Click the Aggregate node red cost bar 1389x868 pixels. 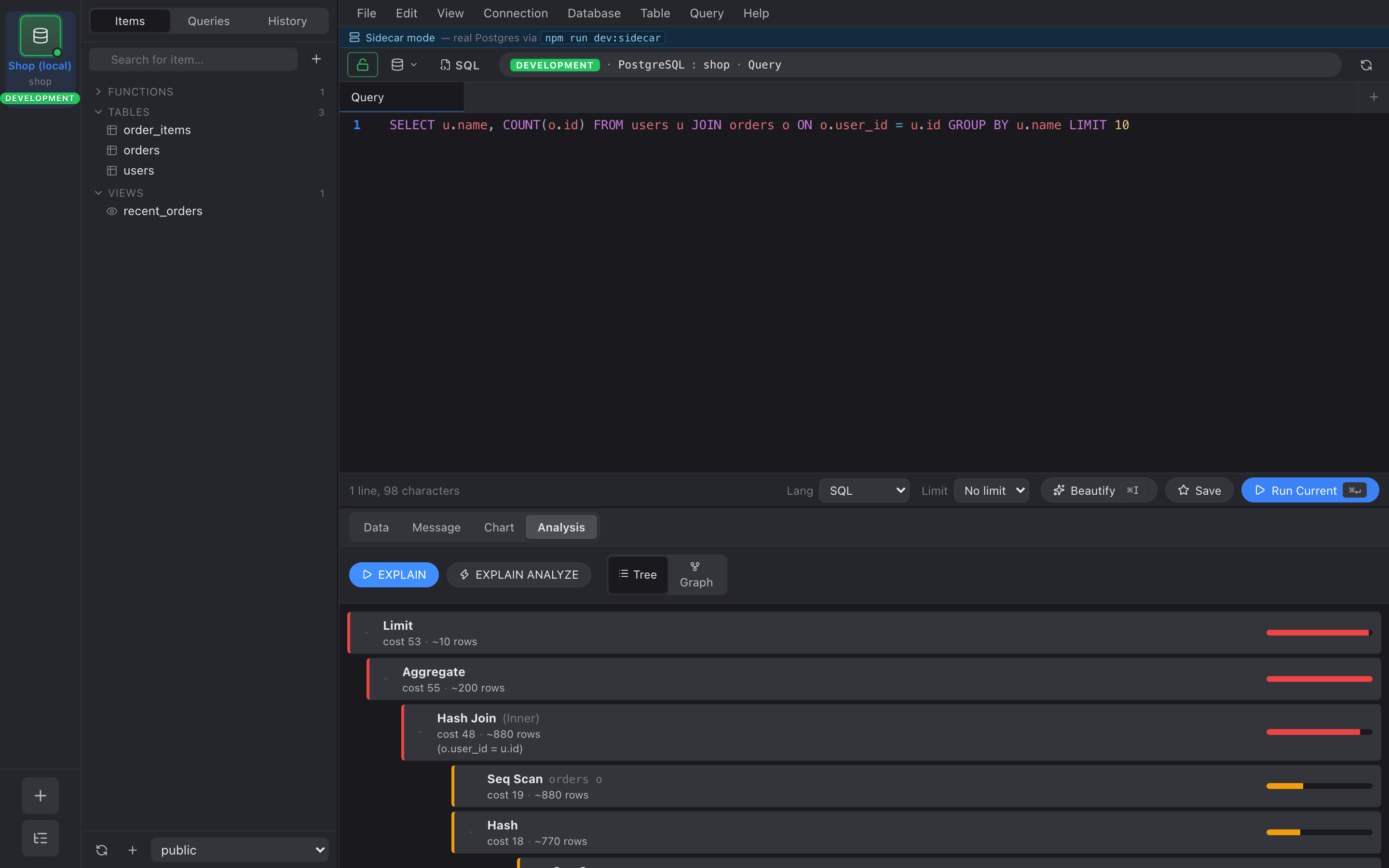1319,679
